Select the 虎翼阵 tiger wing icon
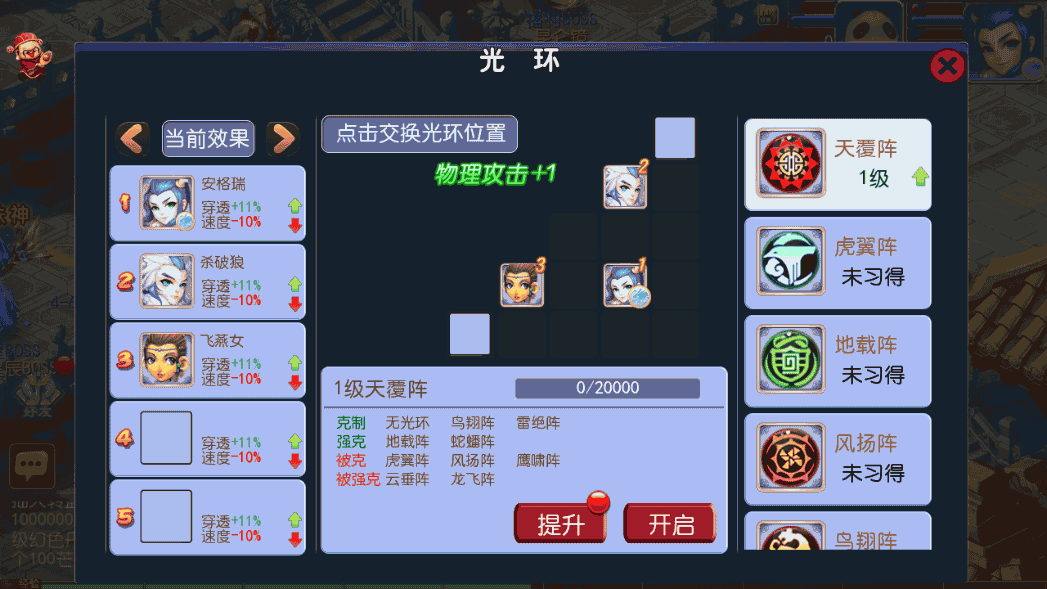1047x589 pixels. pos(791,261)
